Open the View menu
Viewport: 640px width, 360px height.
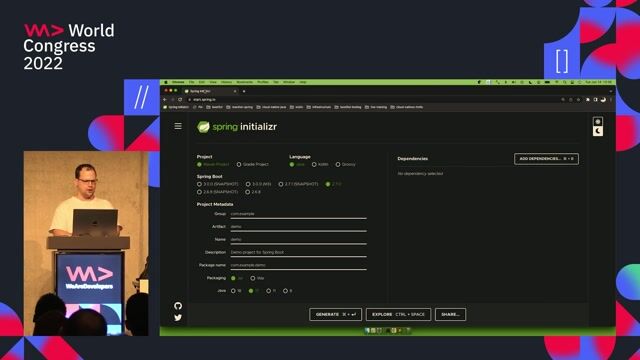pos(213,82)
